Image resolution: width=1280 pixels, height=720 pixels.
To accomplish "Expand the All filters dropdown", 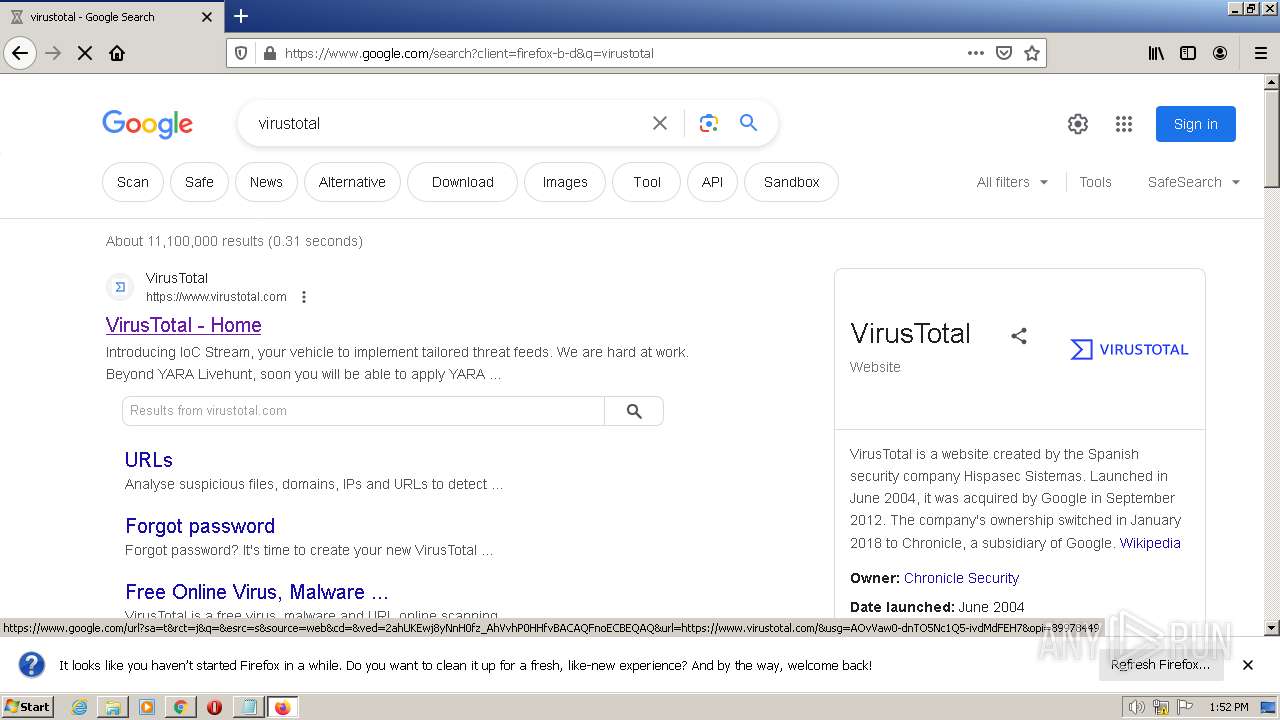I will (1012, 182).
